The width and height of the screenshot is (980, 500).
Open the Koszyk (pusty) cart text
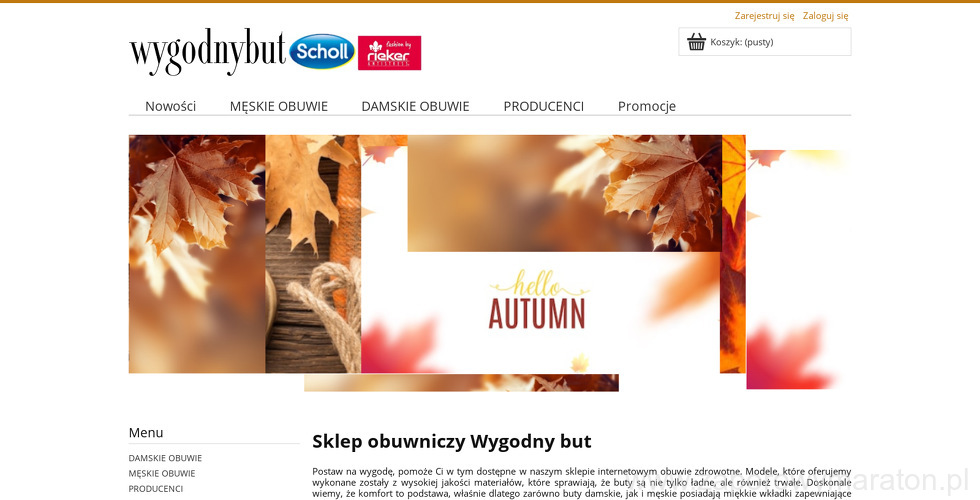pos(741,42)
